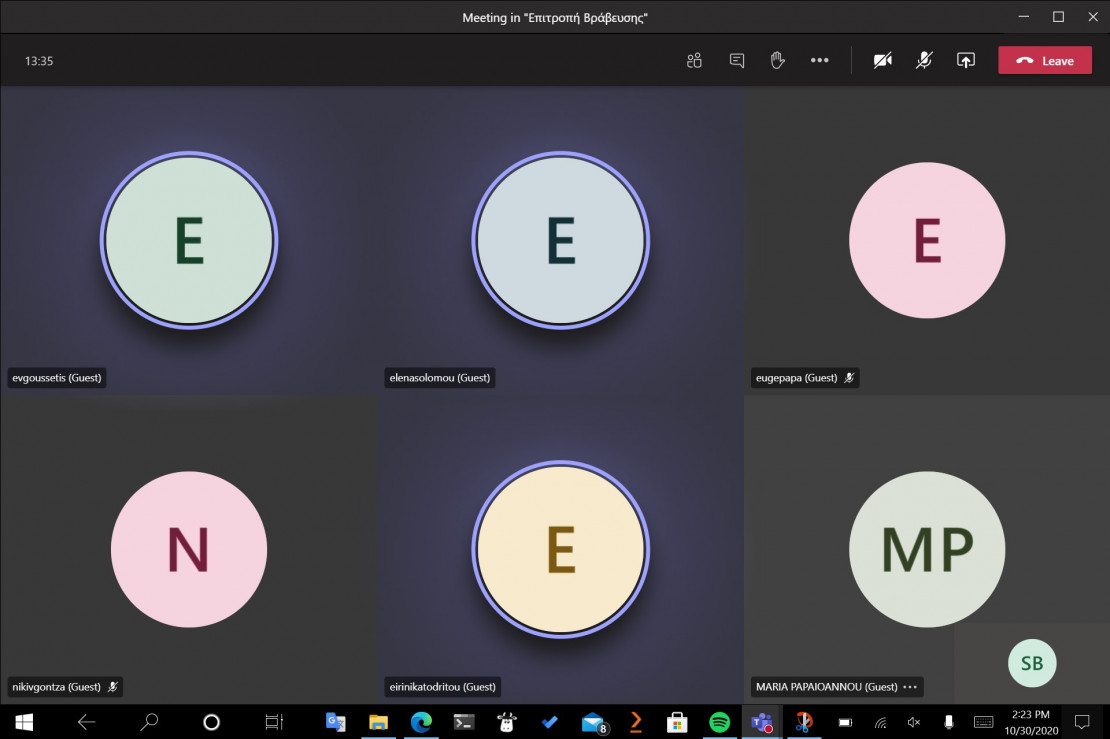Viewport: 1110px width, 739px height.
Task: Switch to Microsoft Teams on the taskbar
Action: point(762,722)
